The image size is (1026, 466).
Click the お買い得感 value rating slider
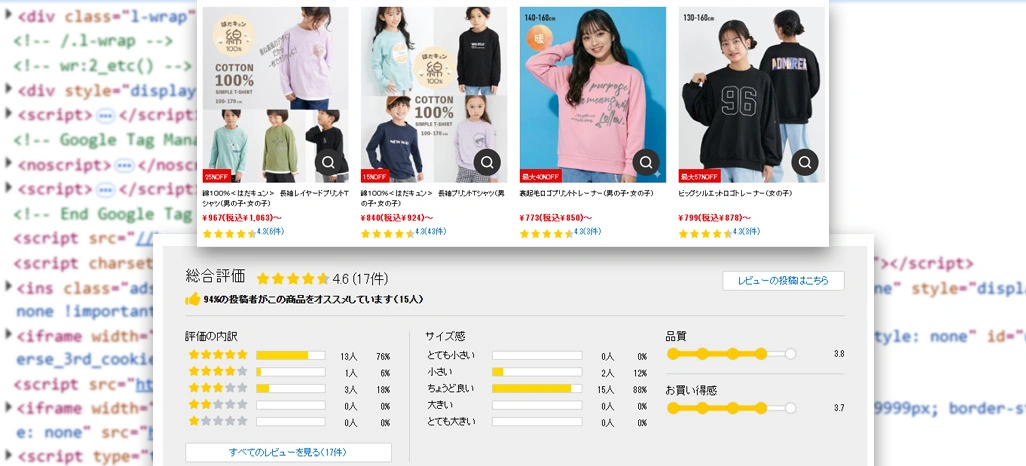click(732, 408)
